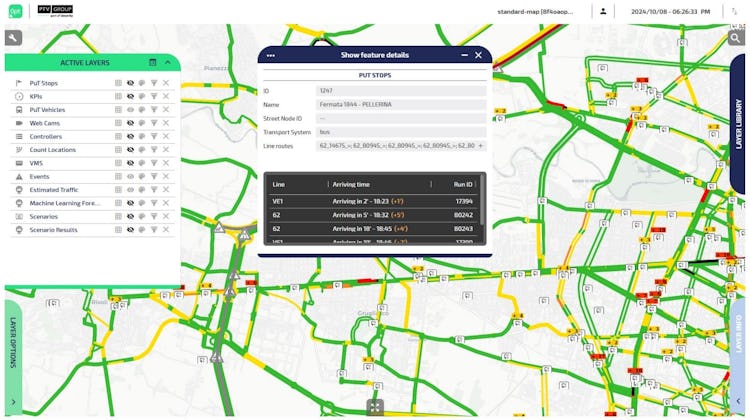Open data table for KPIs layer
The width and height of the screenshot is (750, 420).
point(118,96)
